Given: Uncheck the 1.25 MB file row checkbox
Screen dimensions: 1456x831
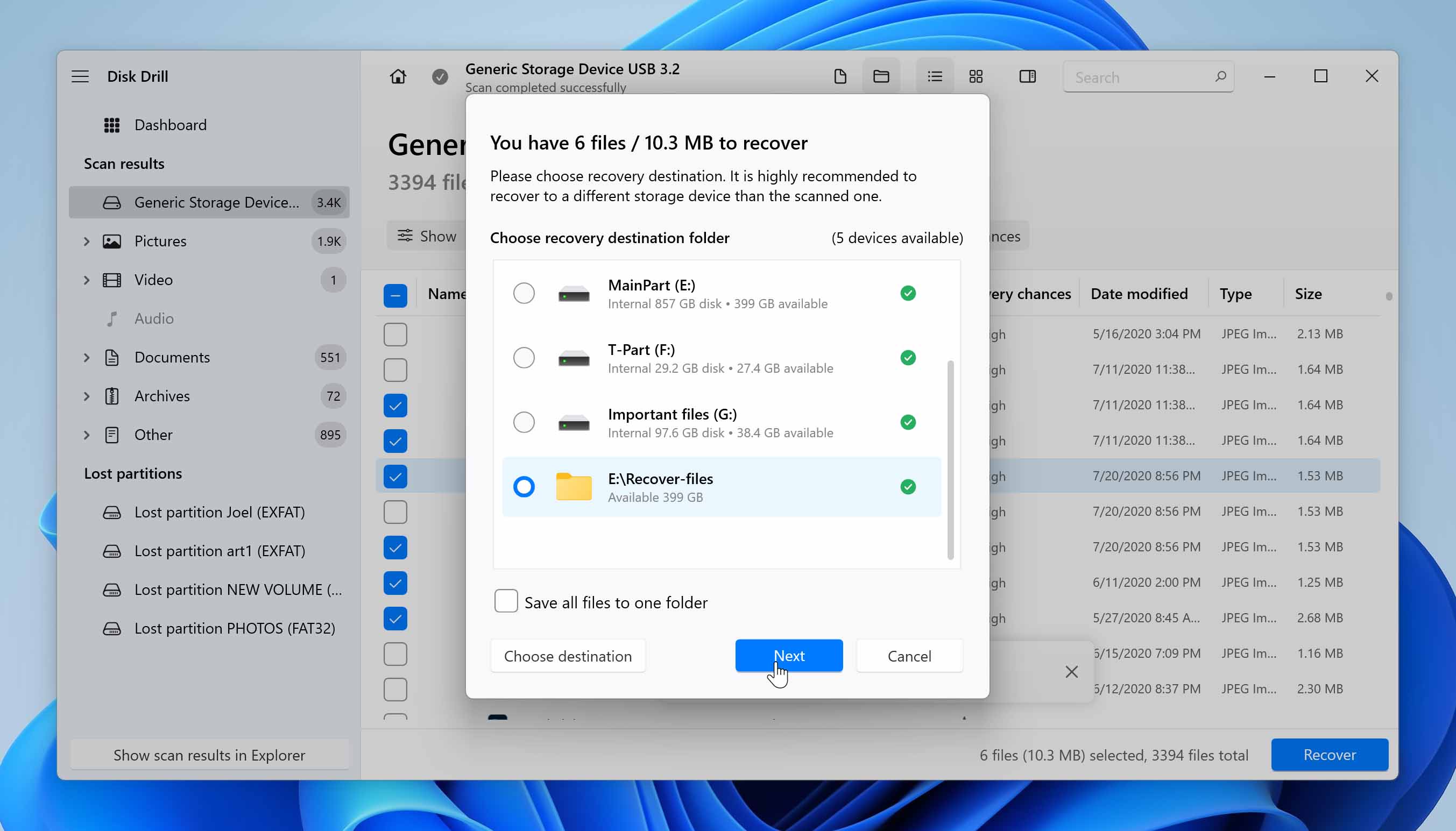Looking at the screenshot, I should (395, 583).
